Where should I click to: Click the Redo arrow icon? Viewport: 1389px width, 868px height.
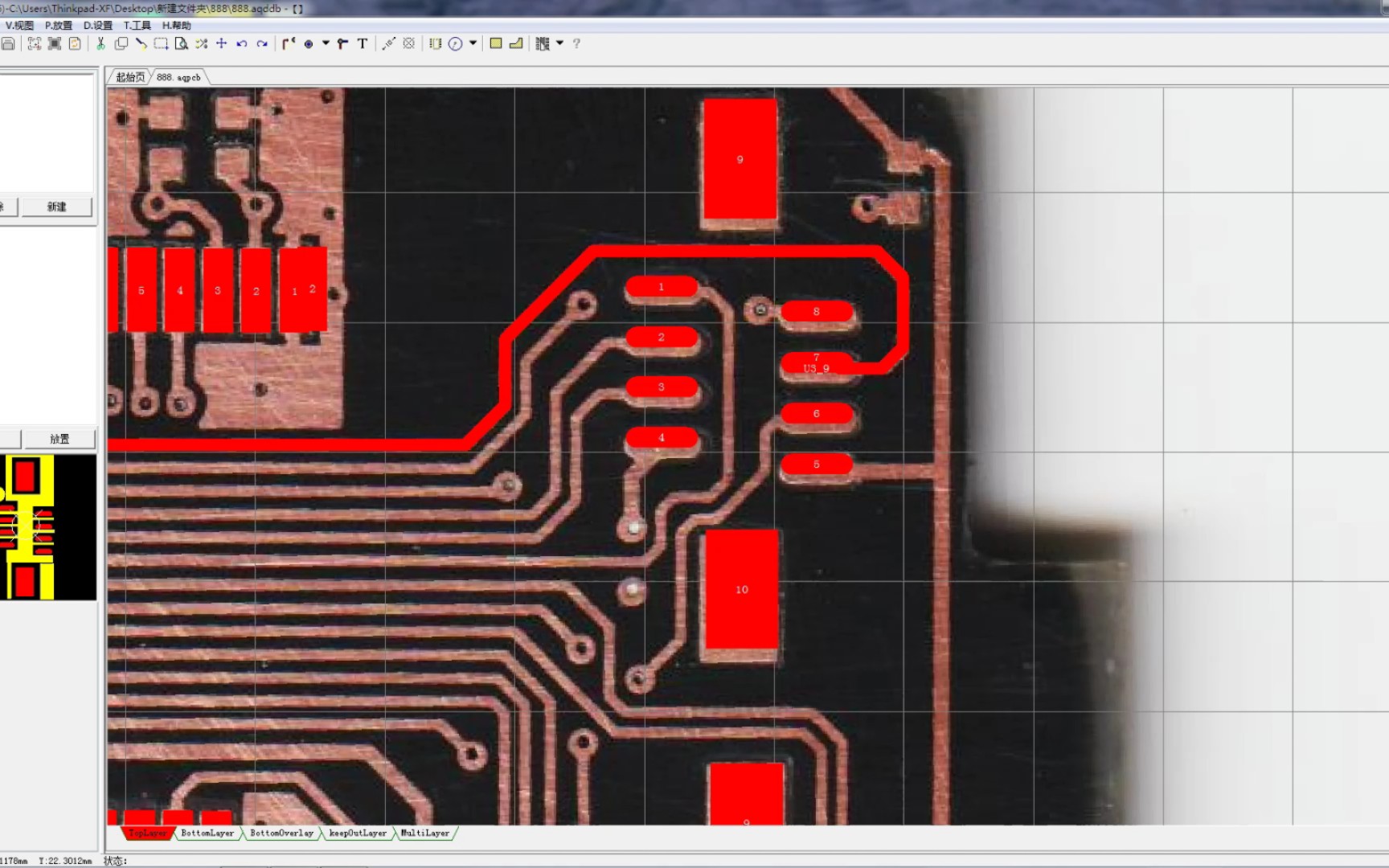263,44
